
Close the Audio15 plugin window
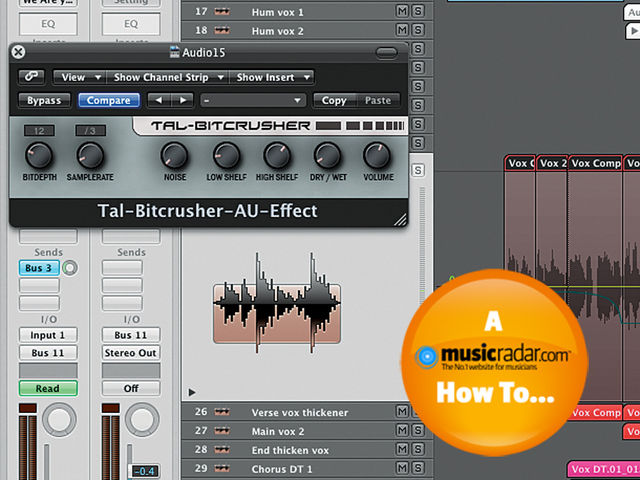tap(18, 52)
